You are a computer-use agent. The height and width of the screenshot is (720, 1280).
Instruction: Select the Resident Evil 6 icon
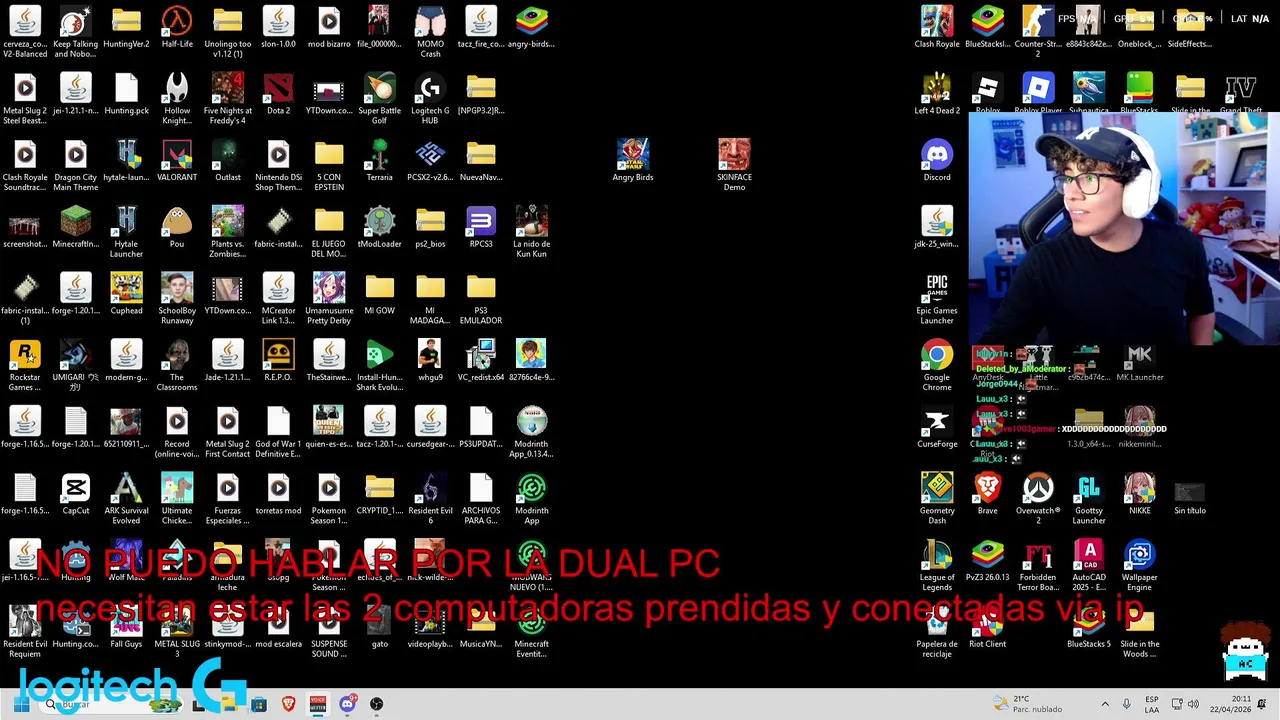click(430, 500)
